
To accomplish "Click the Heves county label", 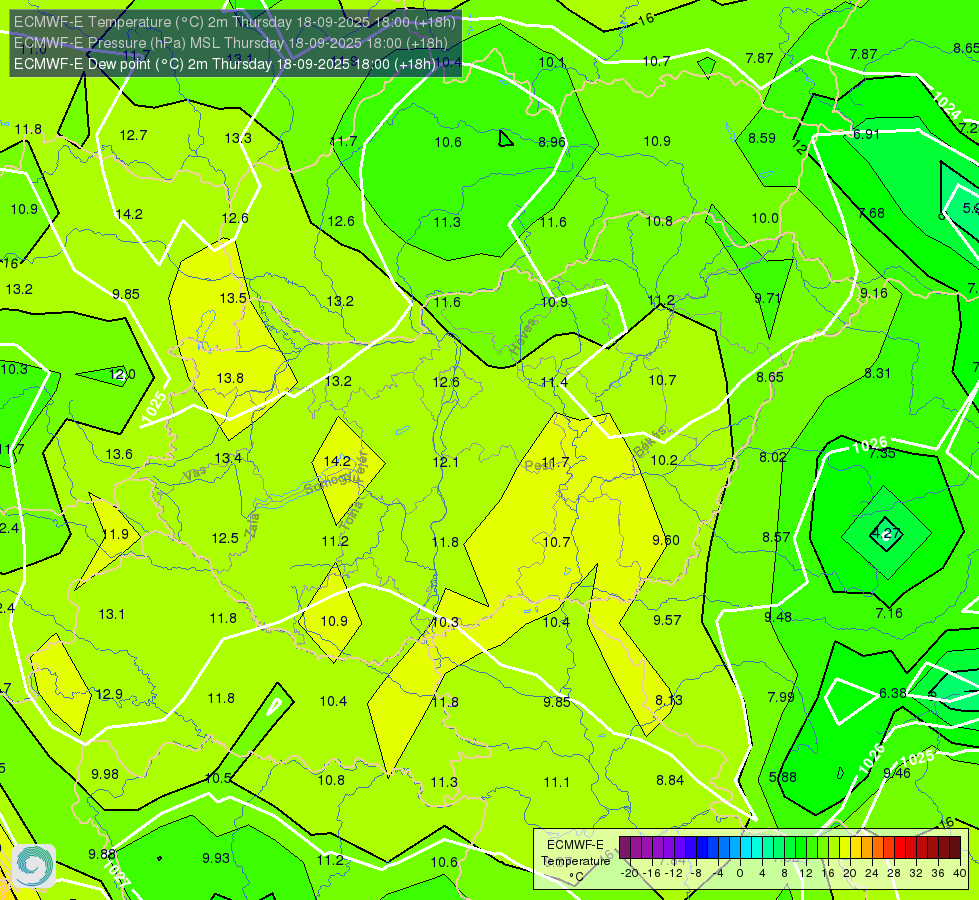I will tap(523, 337).
